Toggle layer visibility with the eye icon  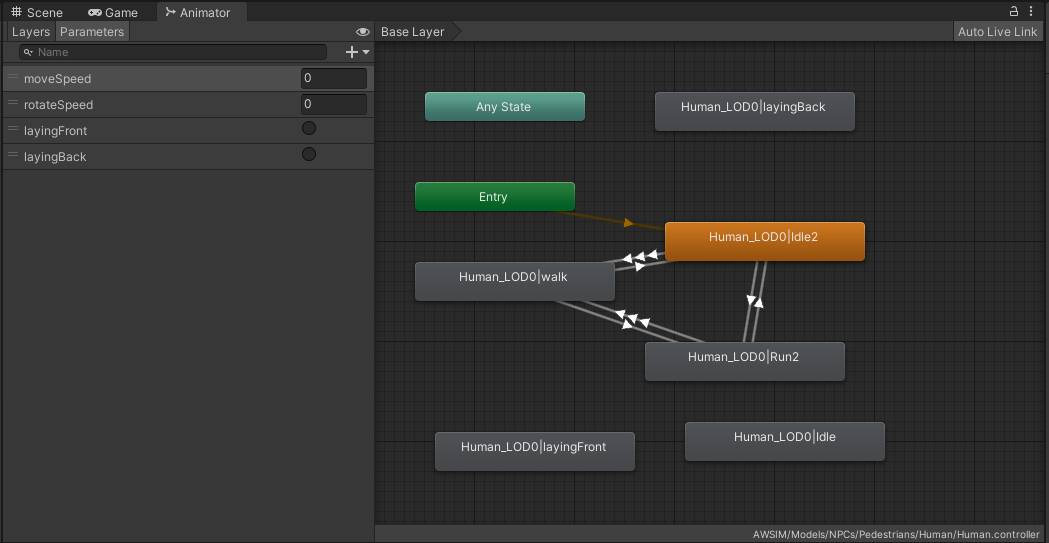(363, 32)
